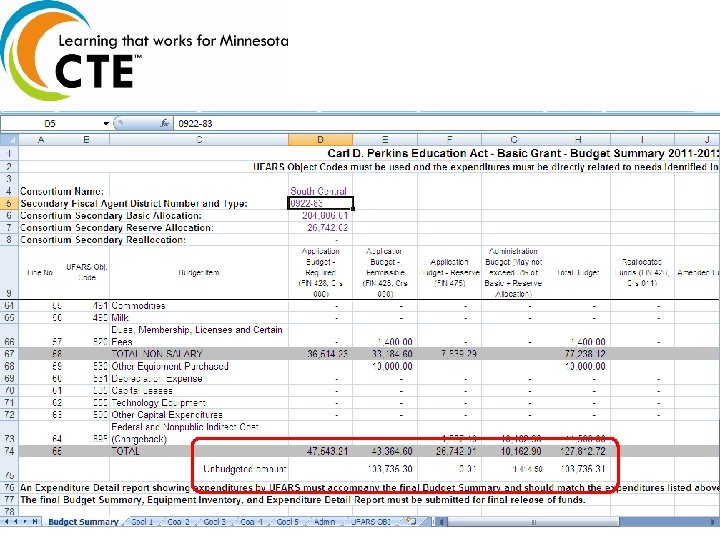Click the 47,543.21 total cell
The height and width of the screenshot is (540, 720).
[x=321, y=451]
